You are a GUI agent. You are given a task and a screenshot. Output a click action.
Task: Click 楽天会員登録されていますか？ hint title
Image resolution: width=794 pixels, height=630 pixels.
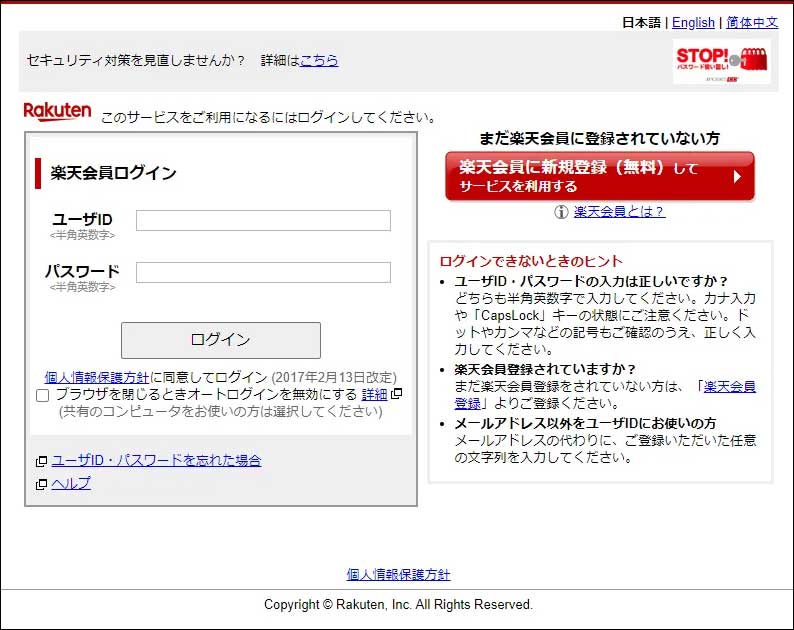pyautogui.click(x=545, y=369)
